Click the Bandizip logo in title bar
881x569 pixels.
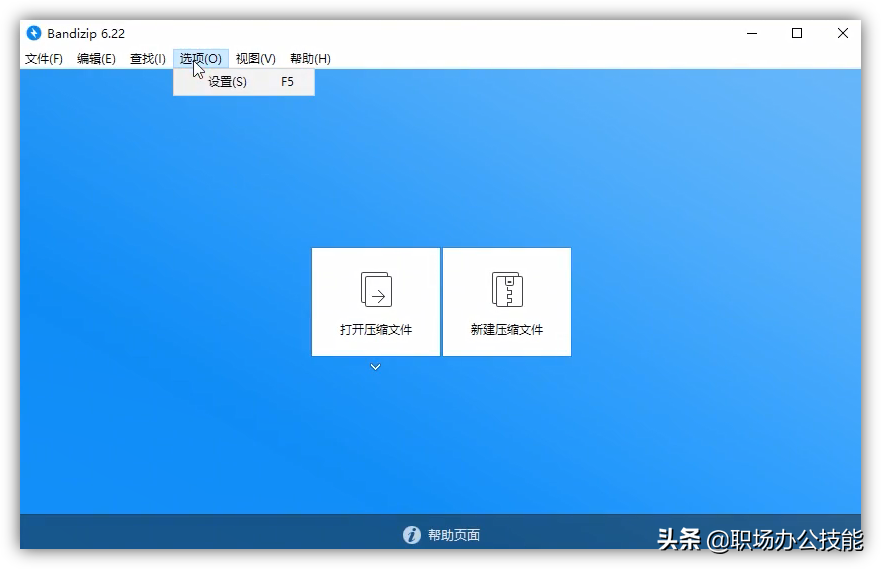34,33
